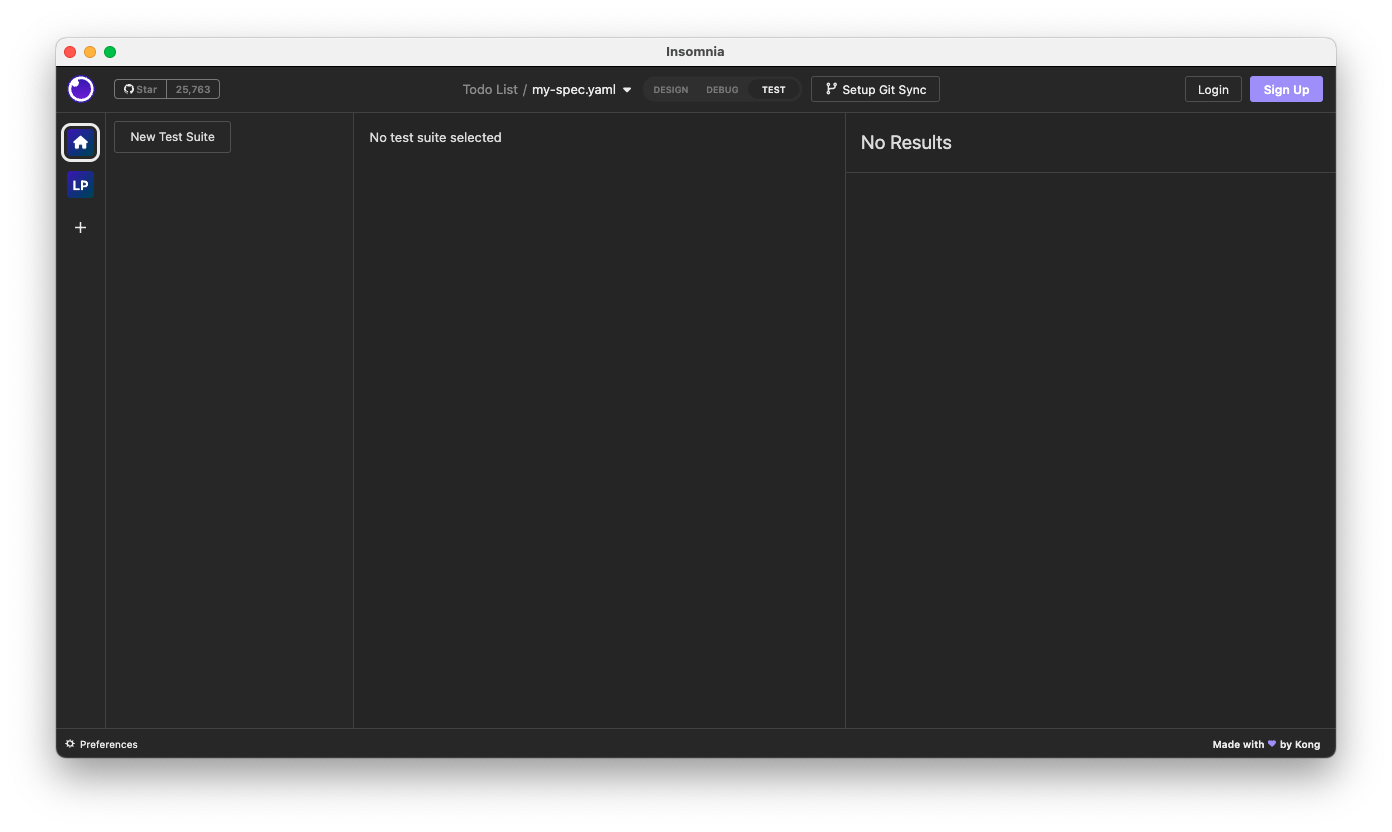Open the Home dashboard icon
The height and width of the screenshot is (832, 1392).
(81, 142)
